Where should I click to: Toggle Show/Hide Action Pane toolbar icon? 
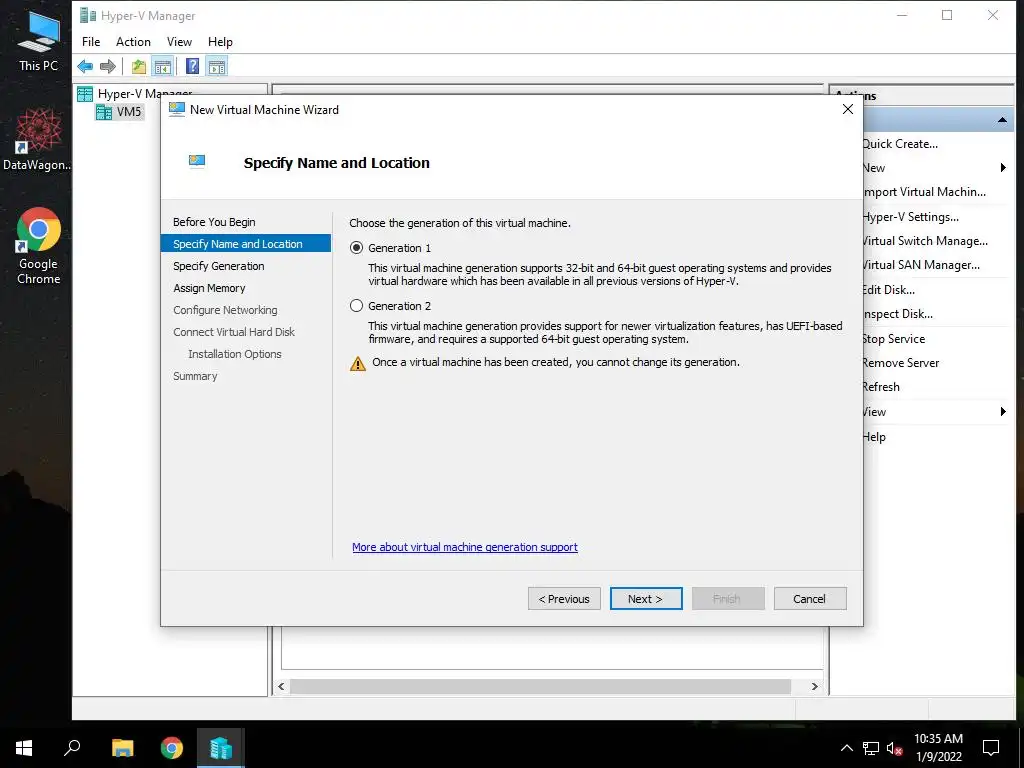(217, 66)
